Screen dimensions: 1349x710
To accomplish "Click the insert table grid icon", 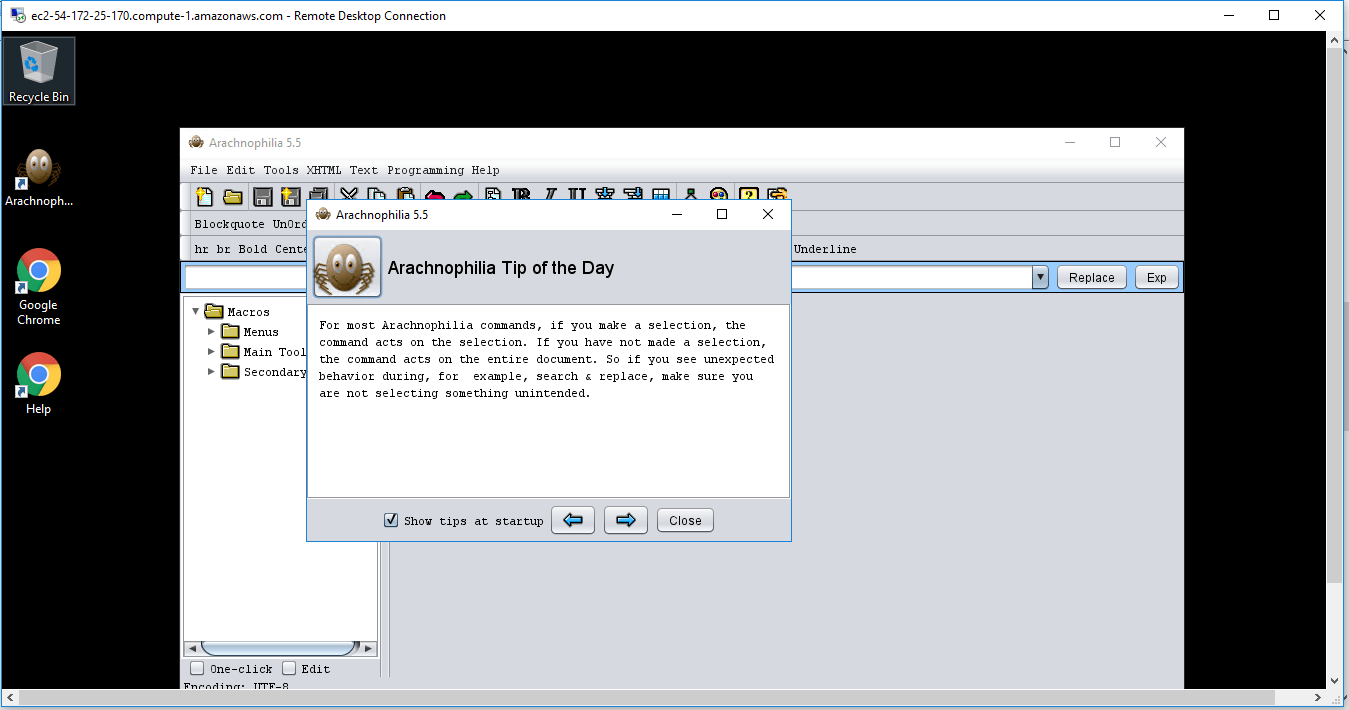I will [661, 197].
